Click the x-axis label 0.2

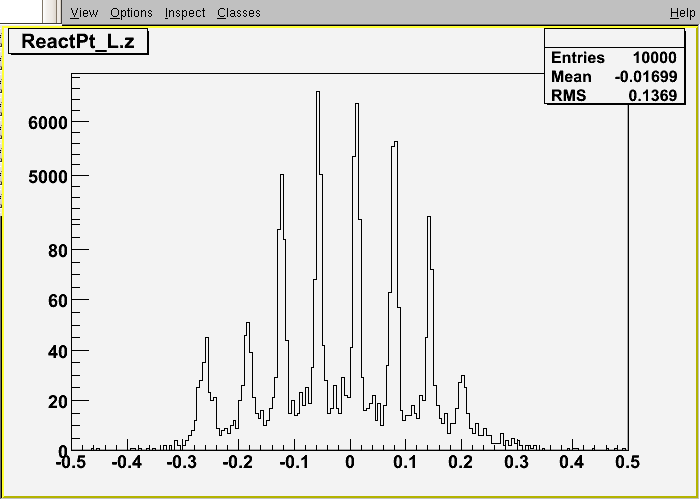(x=461, y=462)
